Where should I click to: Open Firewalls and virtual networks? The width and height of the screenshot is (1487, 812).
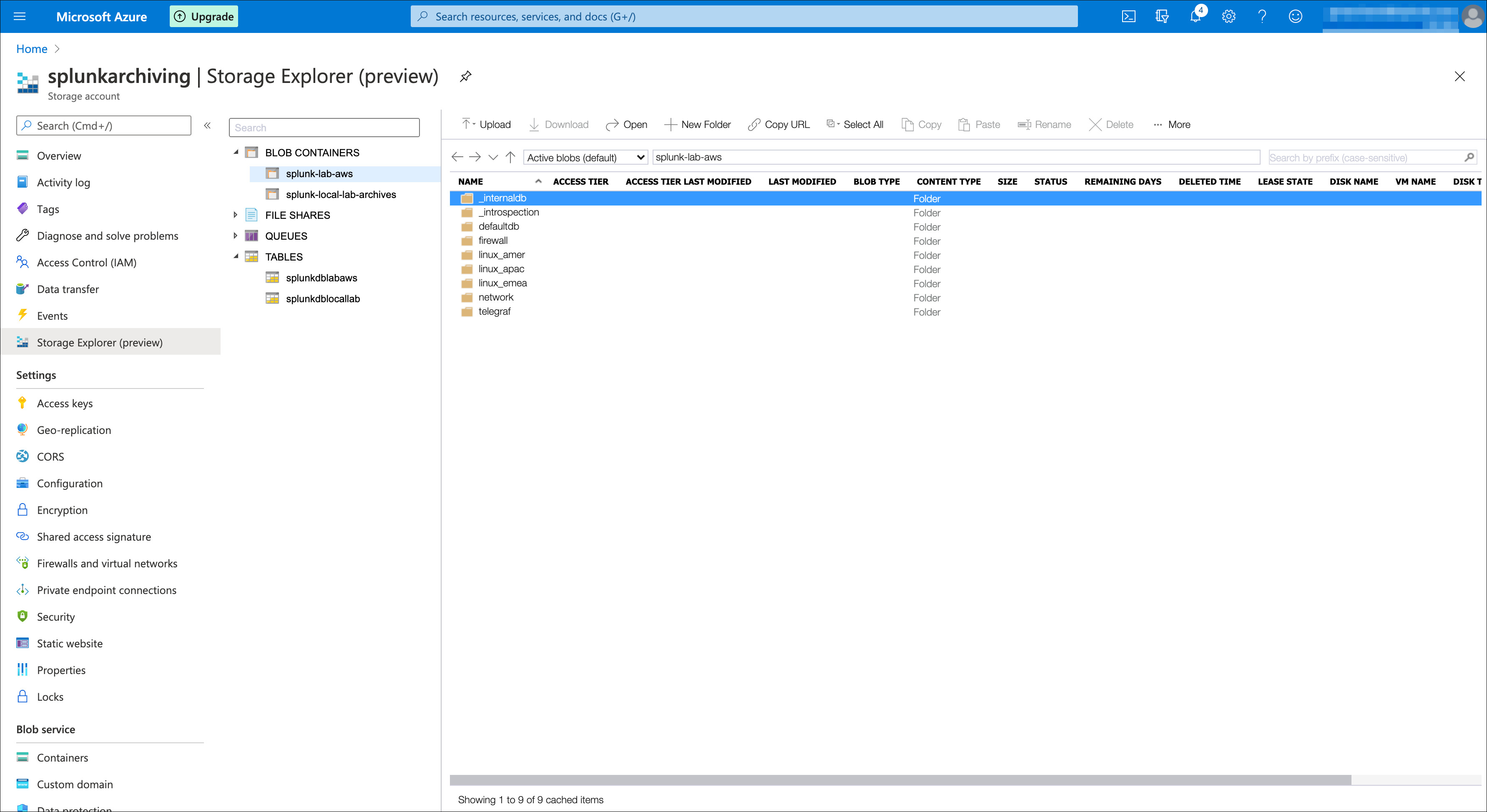pos(107,563)
